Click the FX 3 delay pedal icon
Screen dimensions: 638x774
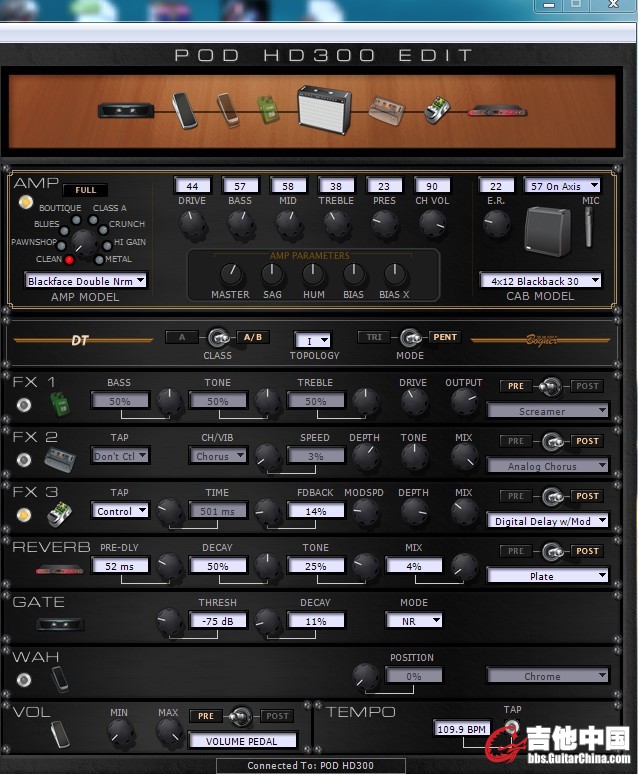[x=59, y=514]
